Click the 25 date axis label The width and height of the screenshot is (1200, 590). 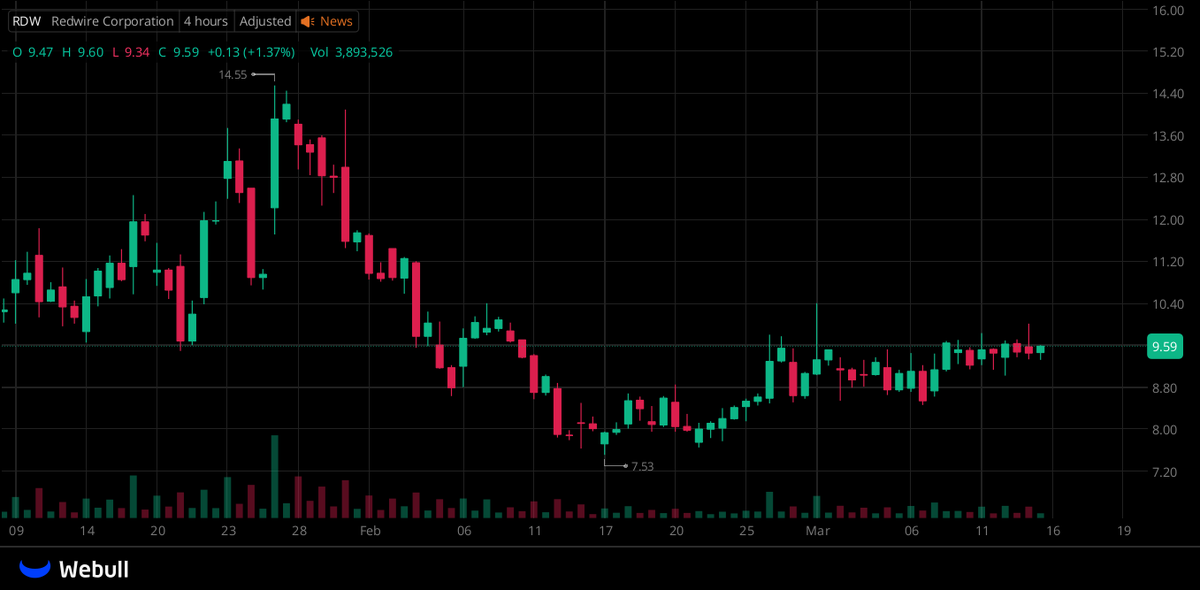coord(747,531)
